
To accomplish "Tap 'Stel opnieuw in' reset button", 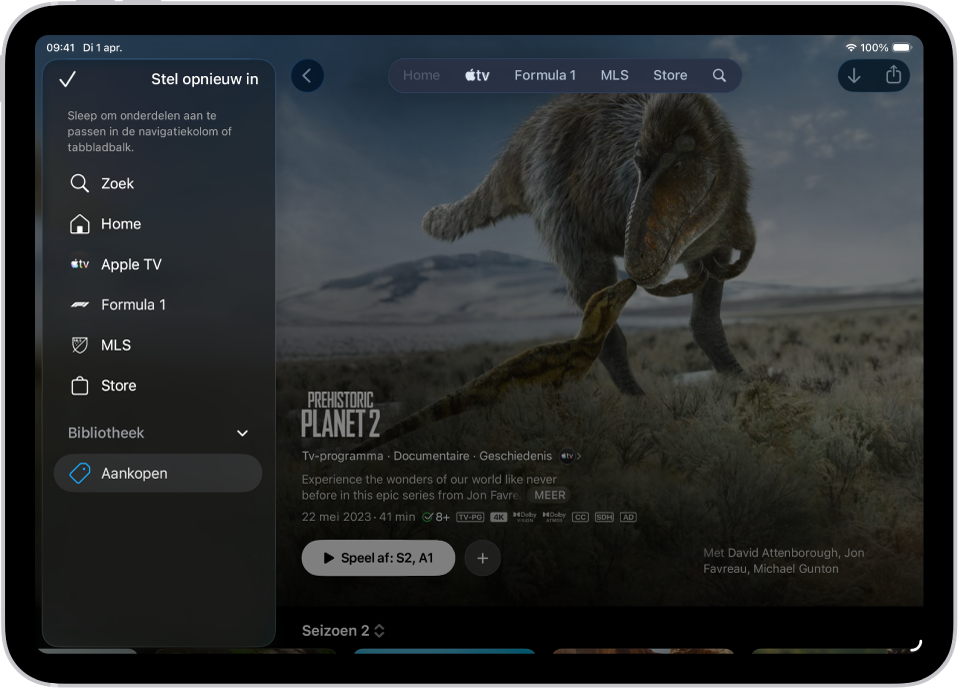I will click(205, 79).
